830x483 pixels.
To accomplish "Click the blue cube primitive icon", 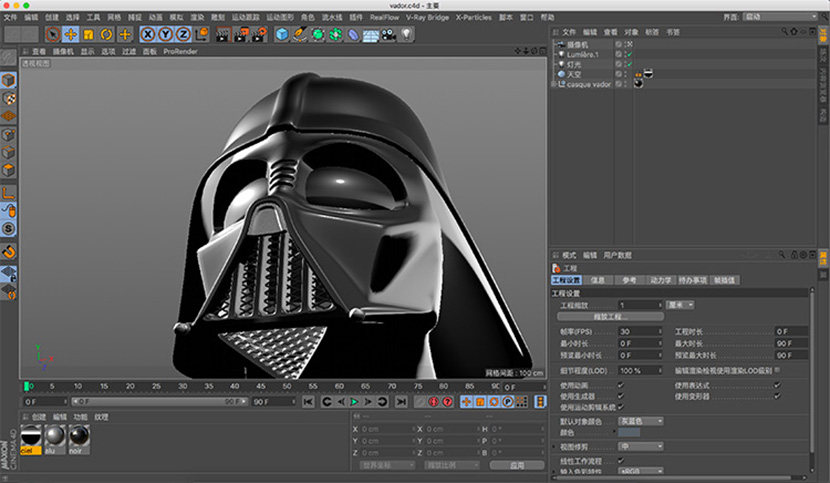I will pos(282,34).
